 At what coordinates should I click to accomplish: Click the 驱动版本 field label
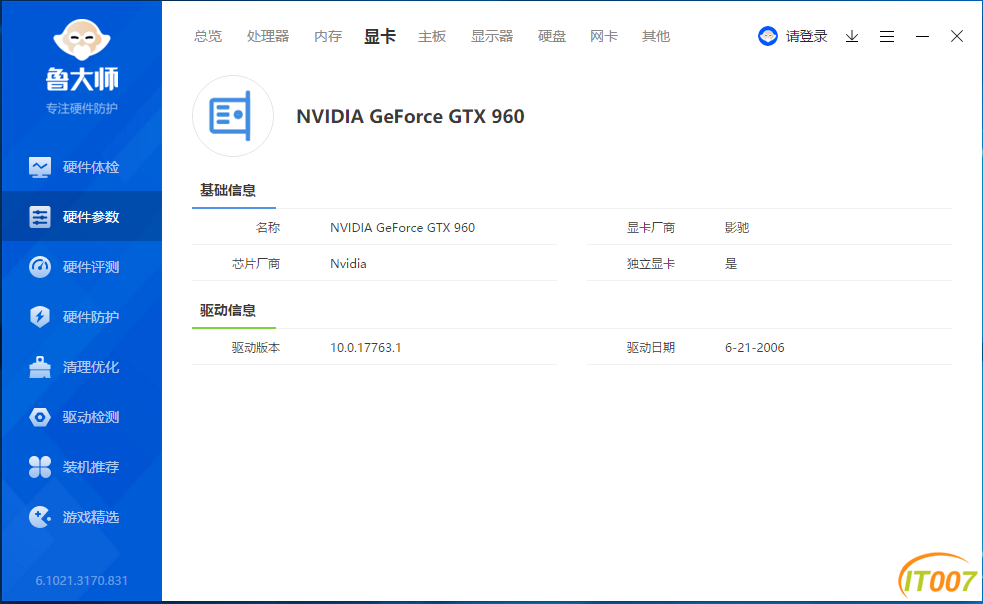click(x=256, y=347)
